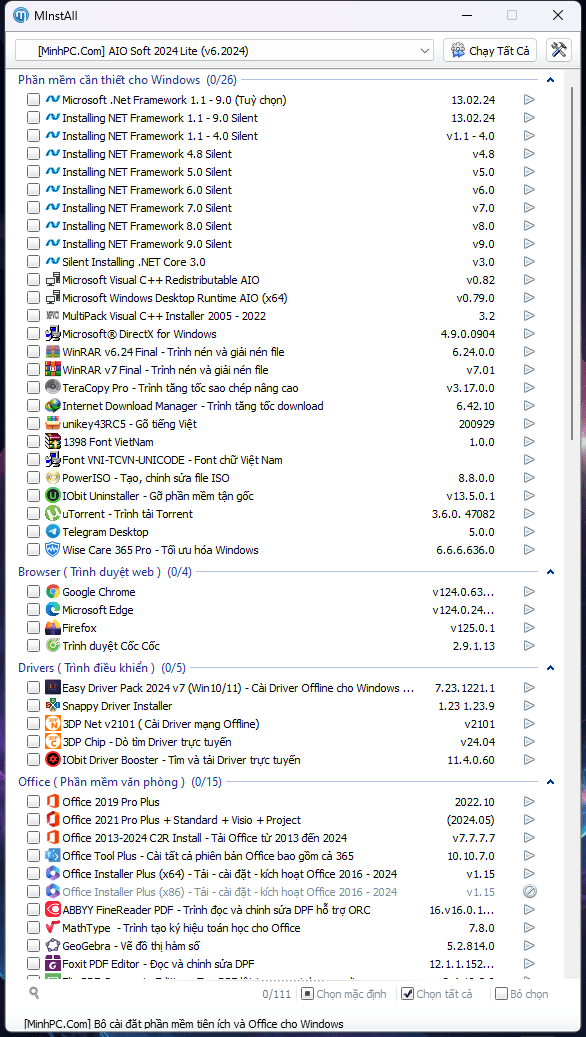Click the Microsoft Edge icon

point(53,610)
